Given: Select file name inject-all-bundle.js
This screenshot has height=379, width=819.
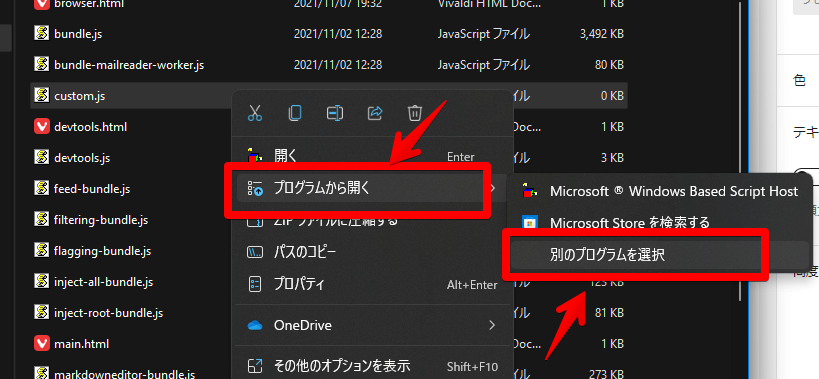Looking at the screenshot, I should click(103, 282).
